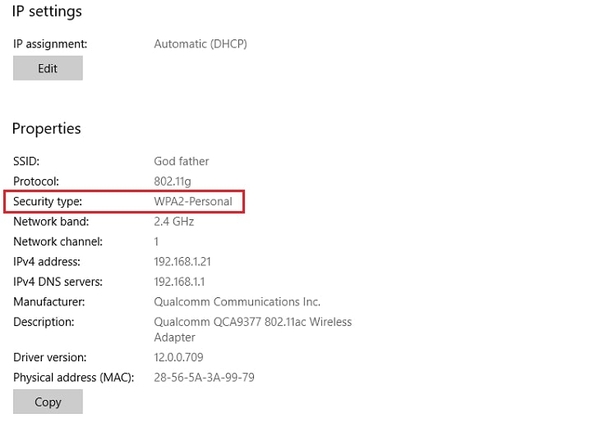600x427 pixels.
Task: Click the Driver version label
Action: (50, 357)
